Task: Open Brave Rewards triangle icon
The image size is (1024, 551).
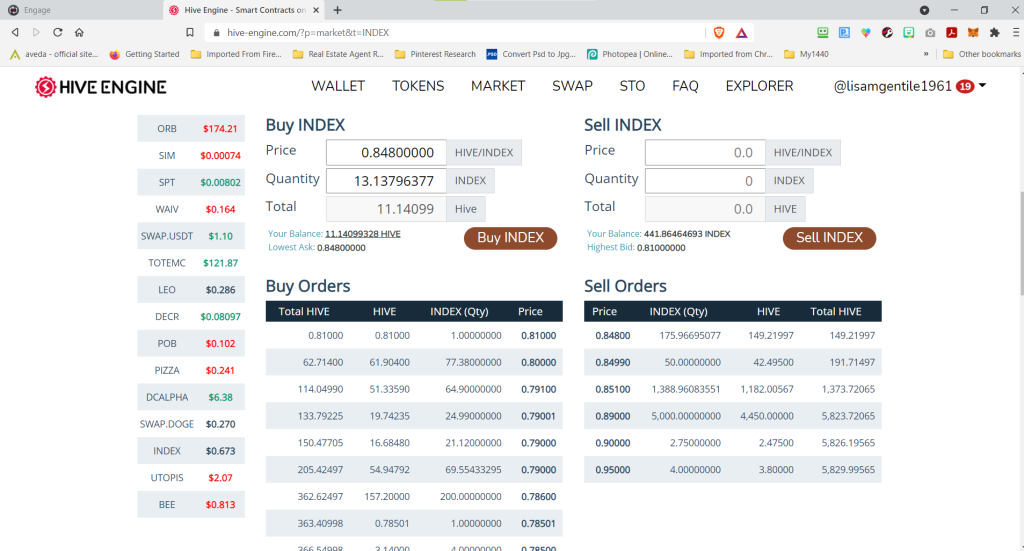Action: coord(741,33)
